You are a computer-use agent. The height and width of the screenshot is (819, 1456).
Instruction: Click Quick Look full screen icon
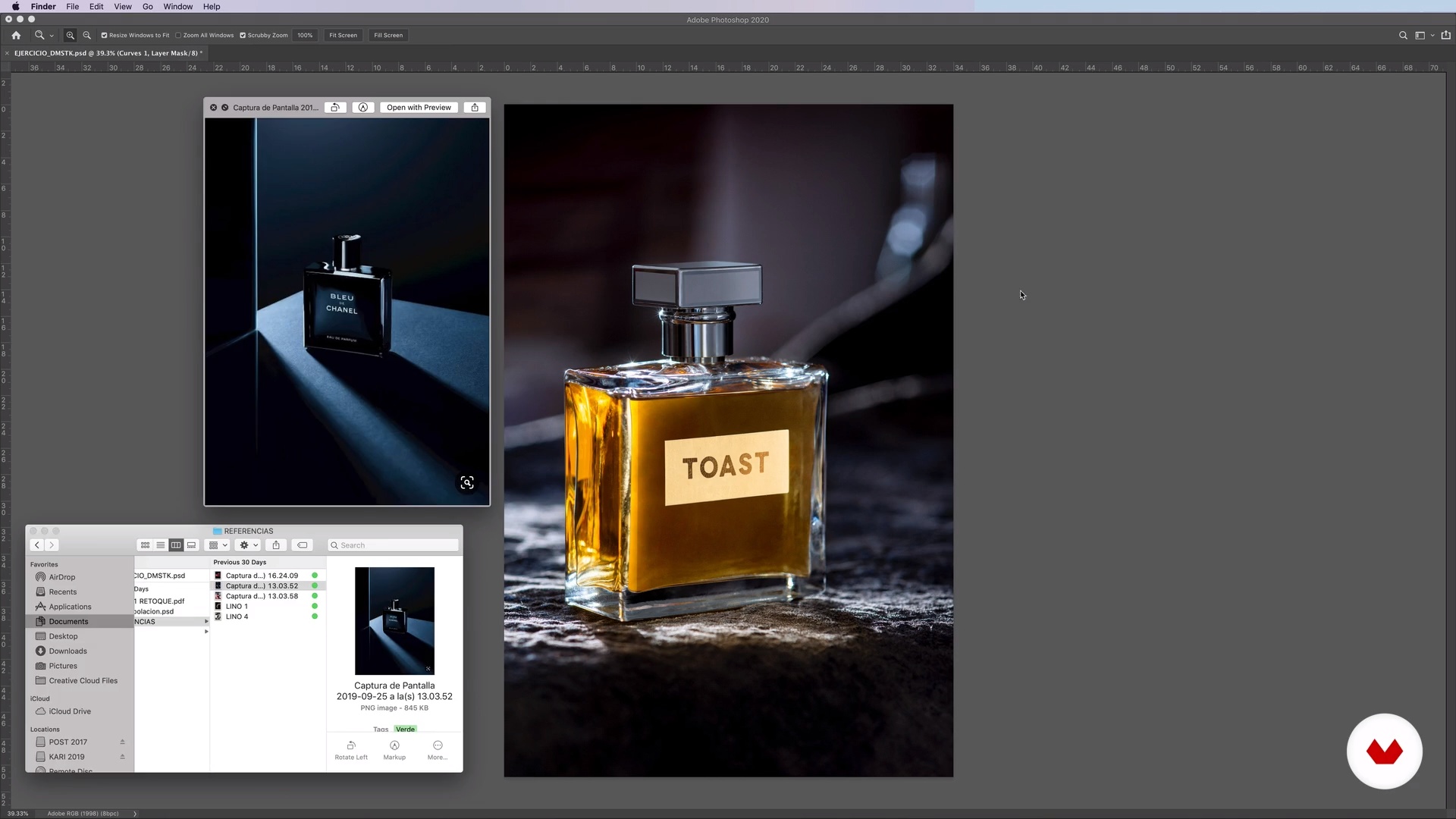pyautogui.click(x=224, y=108)
